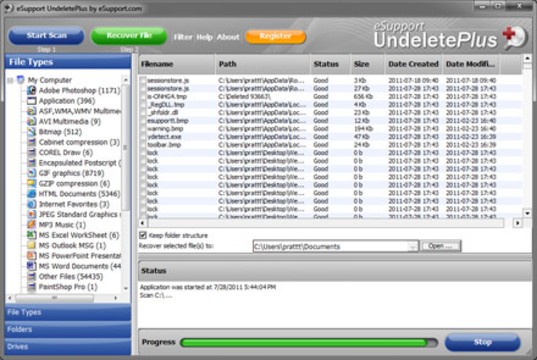This screenshot has width=537, height=360.
Task: Click the Bitmap file type icon
Action: 32,132
